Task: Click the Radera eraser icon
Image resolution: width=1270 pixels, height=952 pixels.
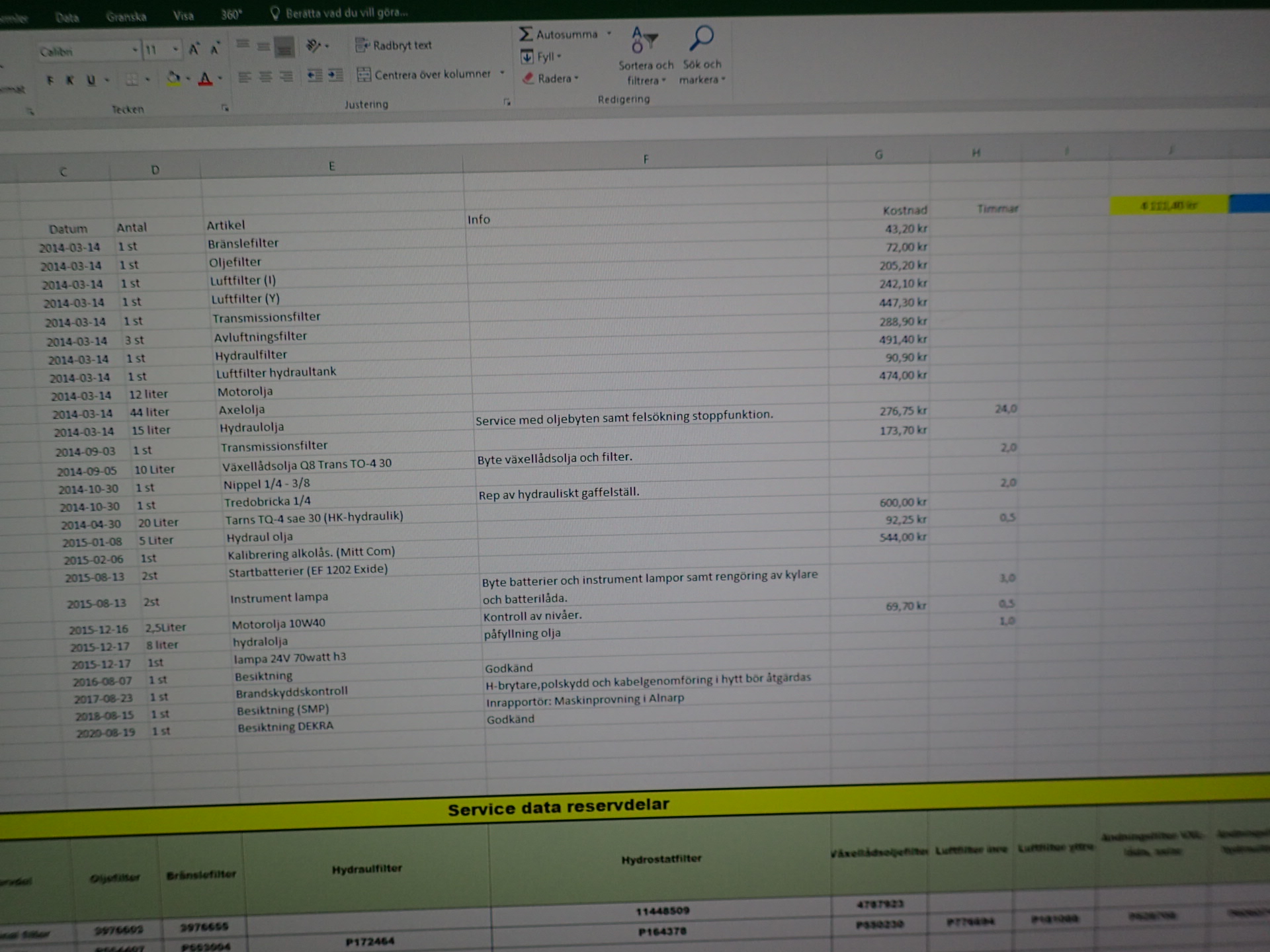Action: point(529,78)
